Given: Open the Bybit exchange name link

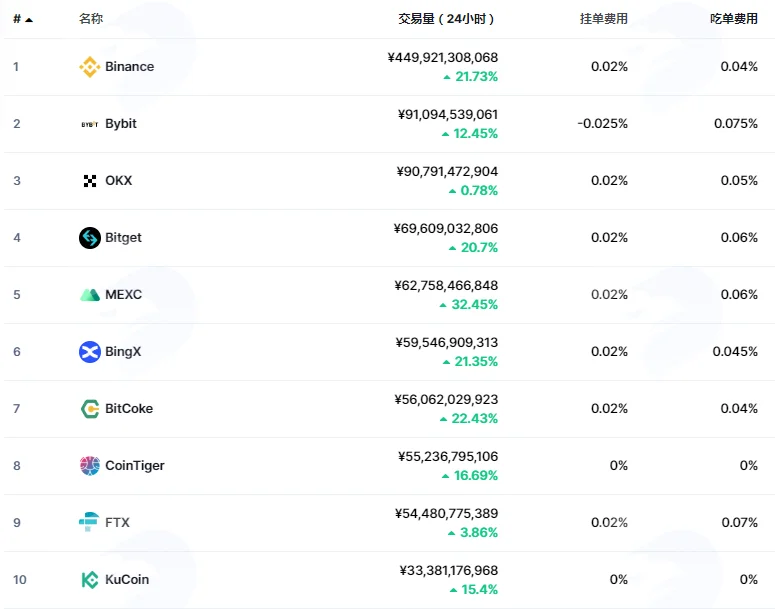Looking at the screenshot, I should click(121, 124).
